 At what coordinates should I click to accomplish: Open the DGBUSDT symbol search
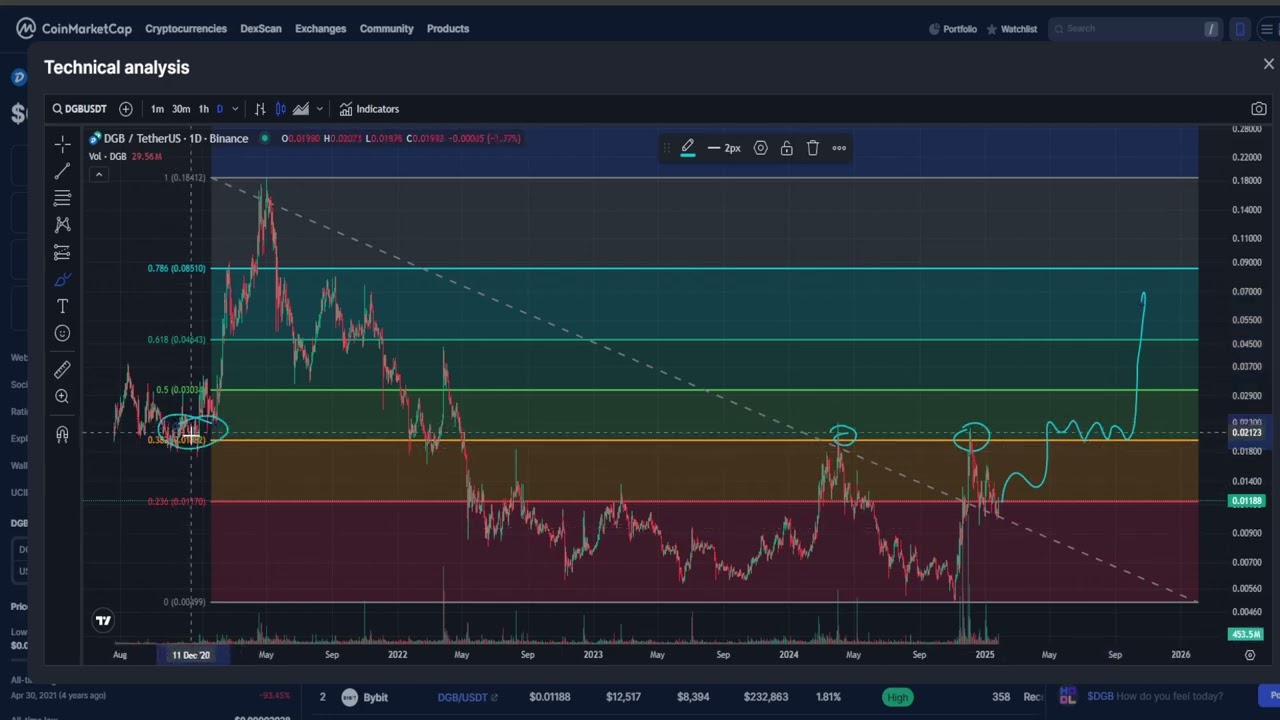click(80, 109)
